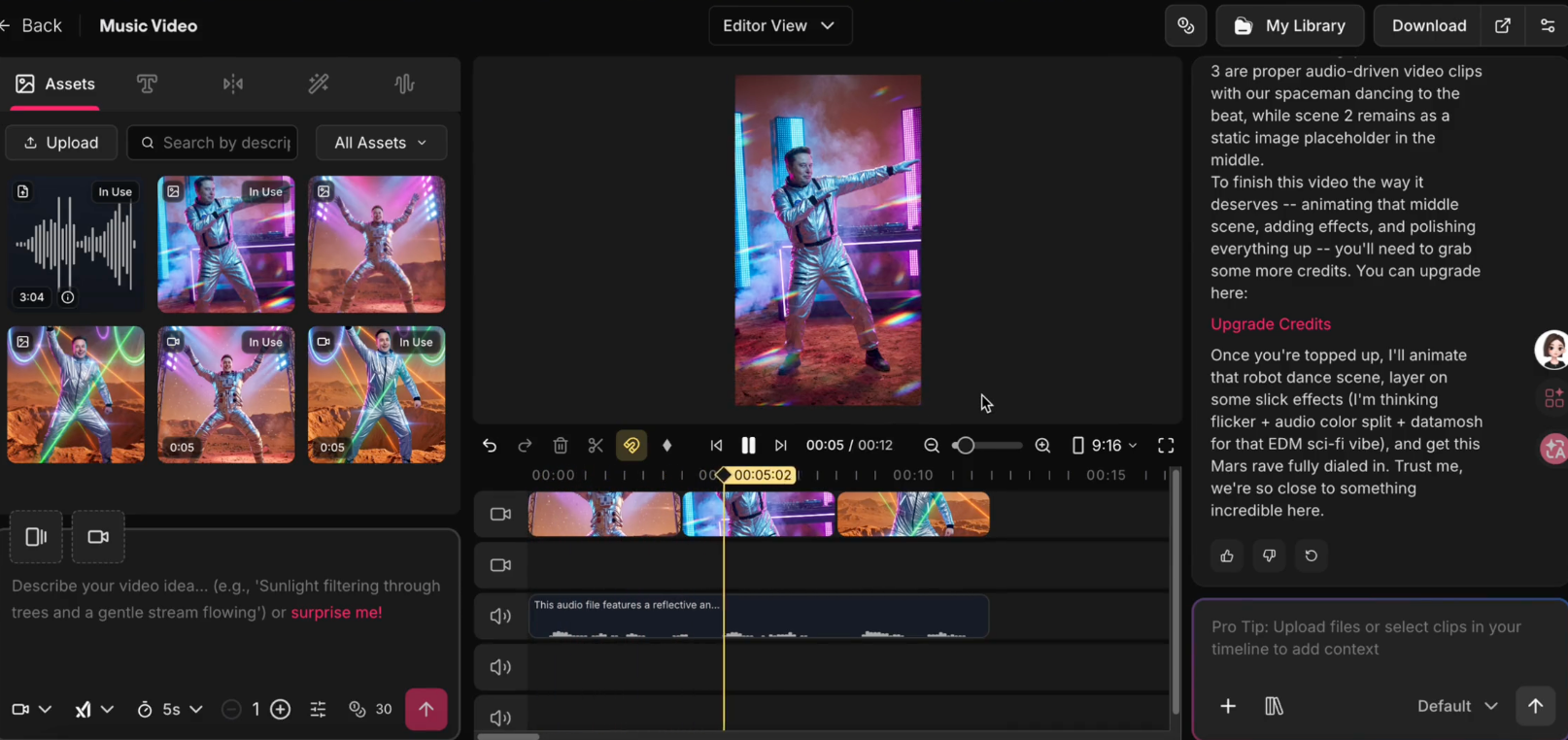Click the undo arrow in timeline toolbar

[490, 445]
